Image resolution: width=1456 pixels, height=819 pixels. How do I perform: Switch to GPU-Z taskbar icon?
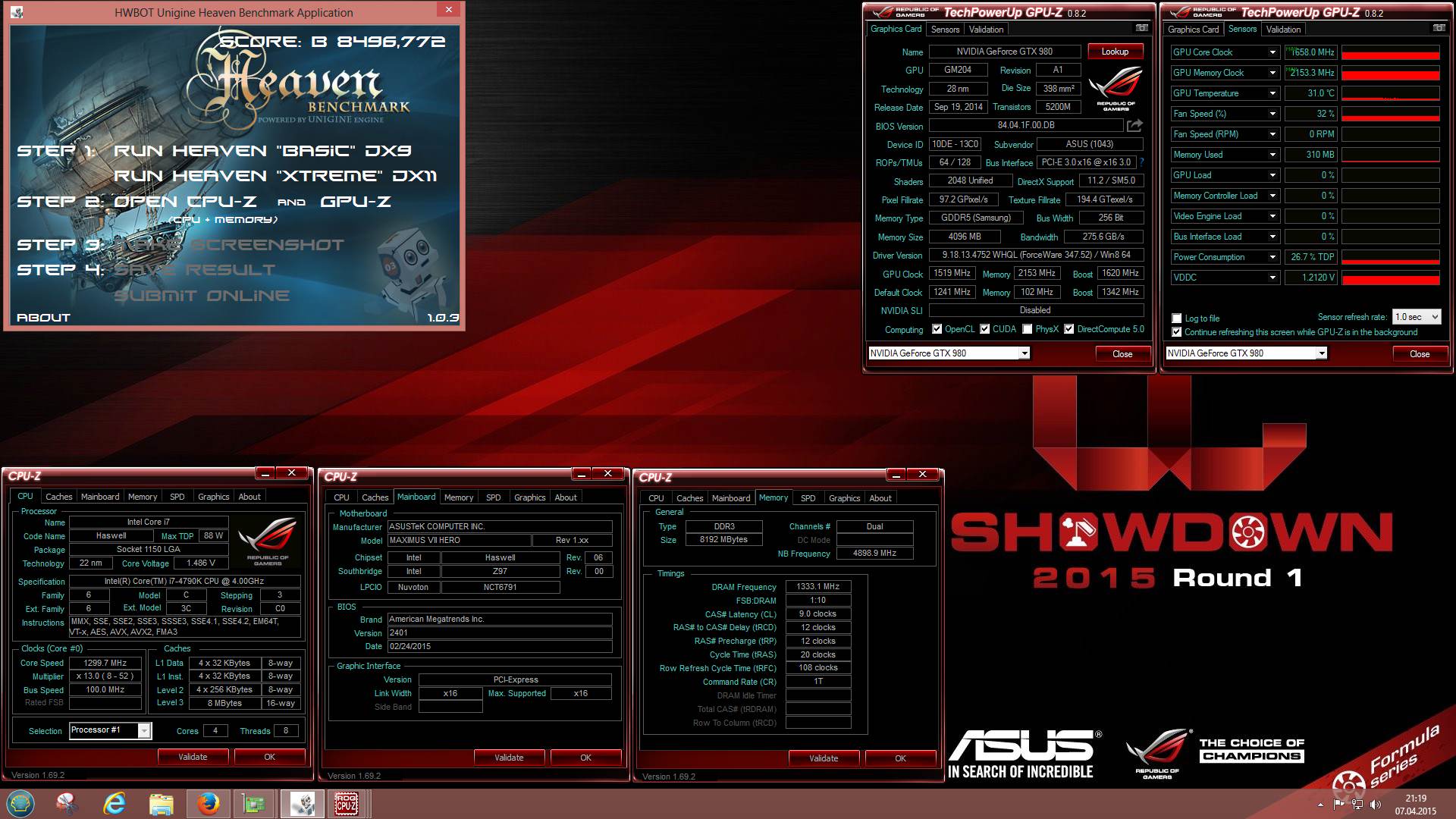253,804
